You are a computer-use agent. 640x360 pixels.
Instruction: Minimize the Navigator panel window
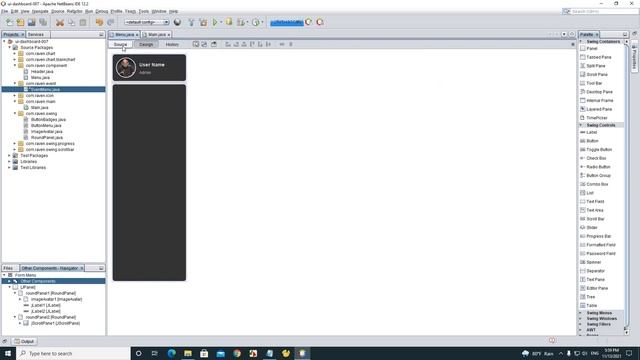coord(101,268)
